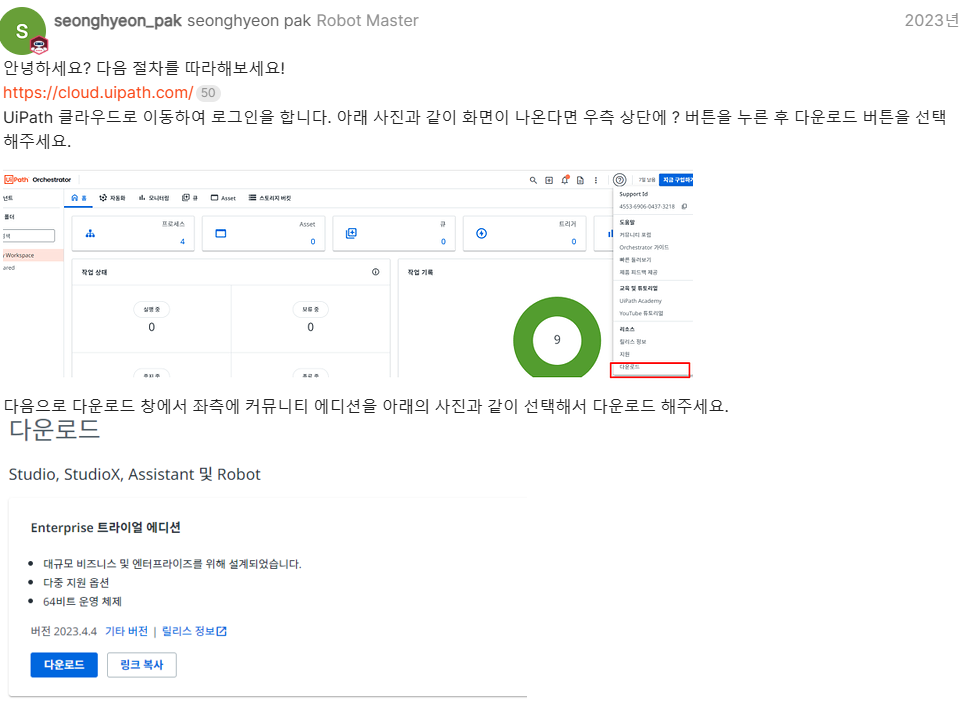
Task: Click the Asset card window icon
Action: [x=221, y=233]
